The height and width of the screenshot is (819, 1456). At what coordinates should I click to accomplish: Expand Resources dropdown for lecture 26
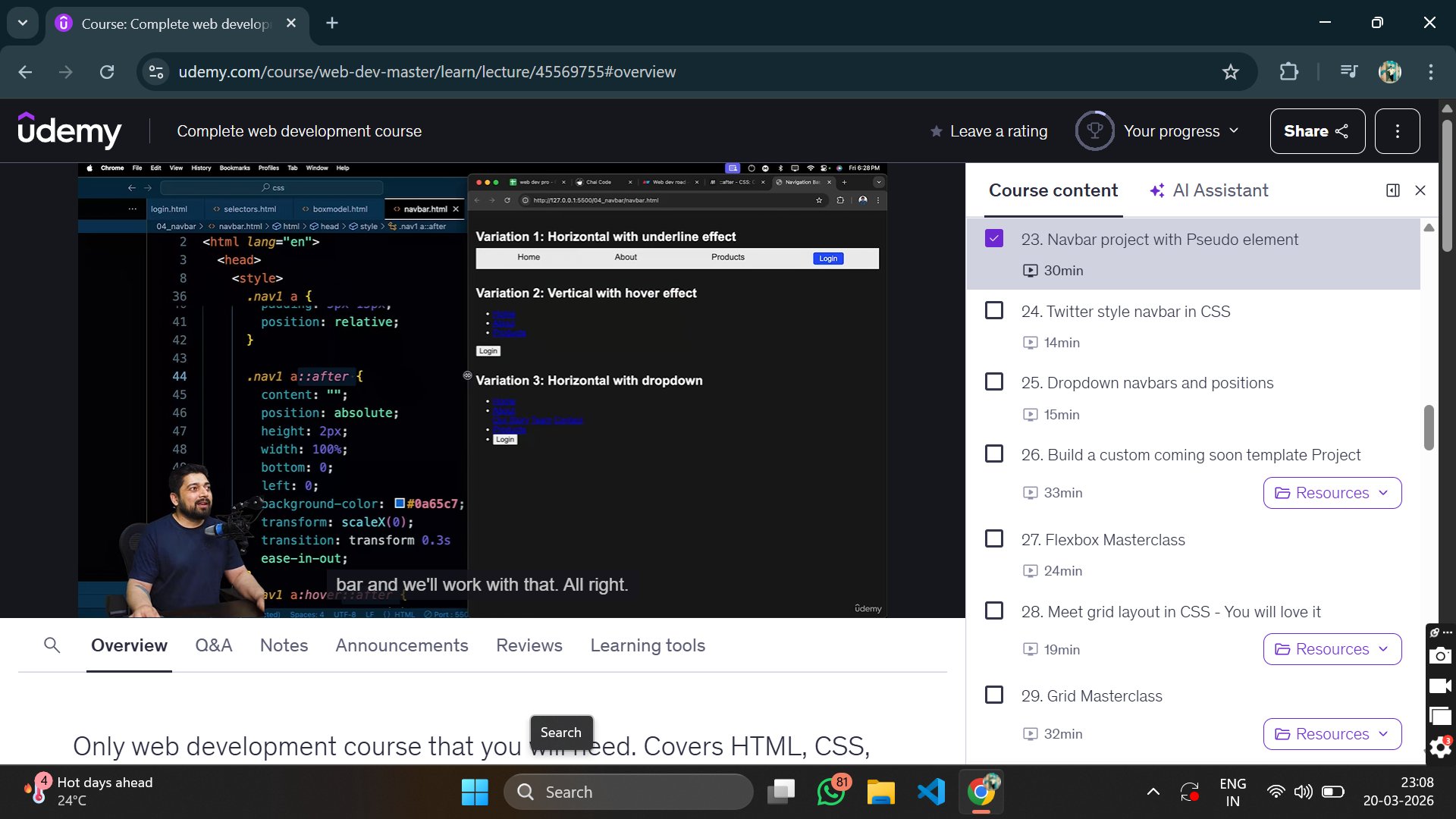[1332, 493]
